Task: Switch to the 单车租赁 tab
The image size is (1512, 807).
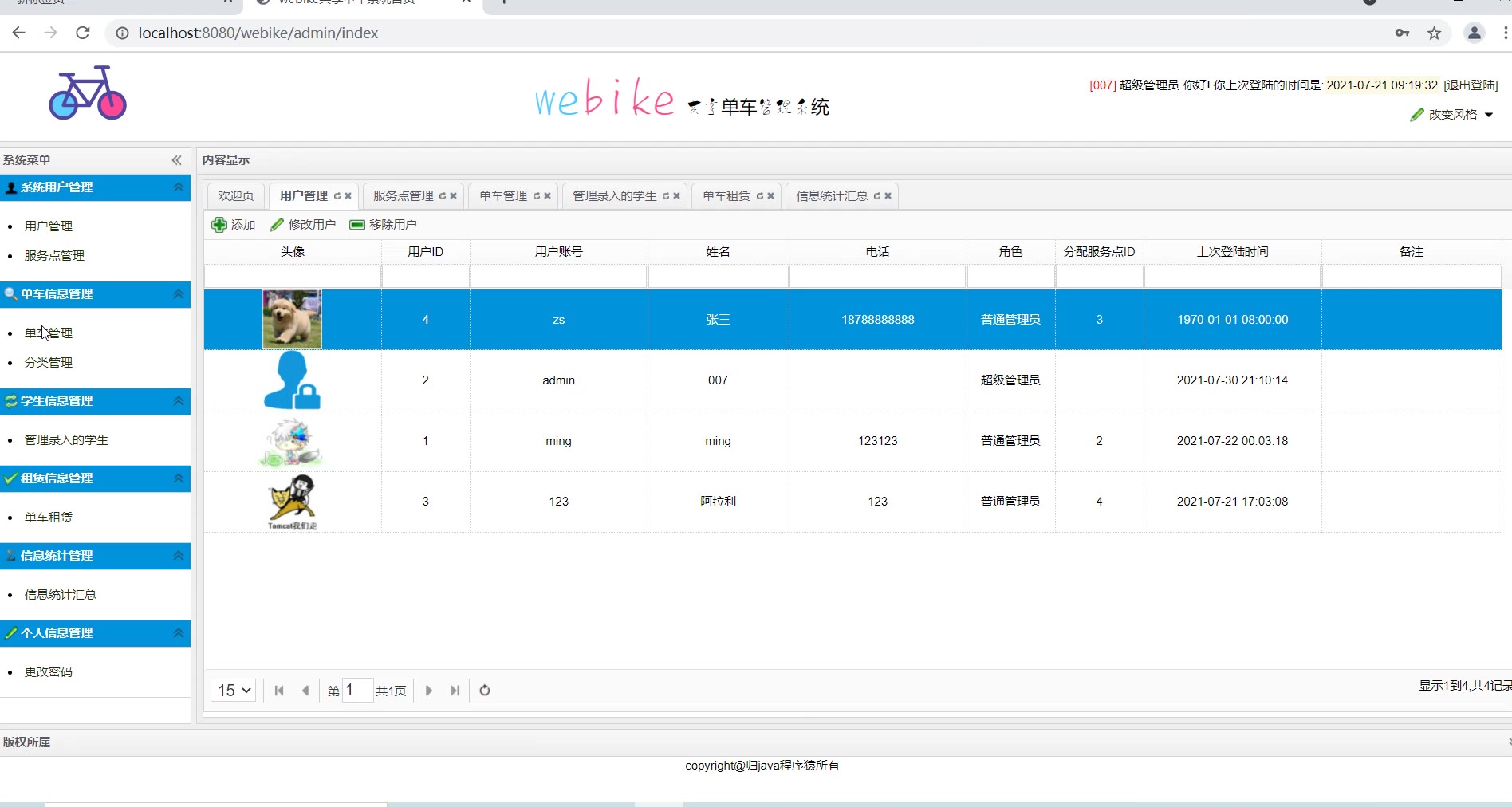Action: pos(726,196)
